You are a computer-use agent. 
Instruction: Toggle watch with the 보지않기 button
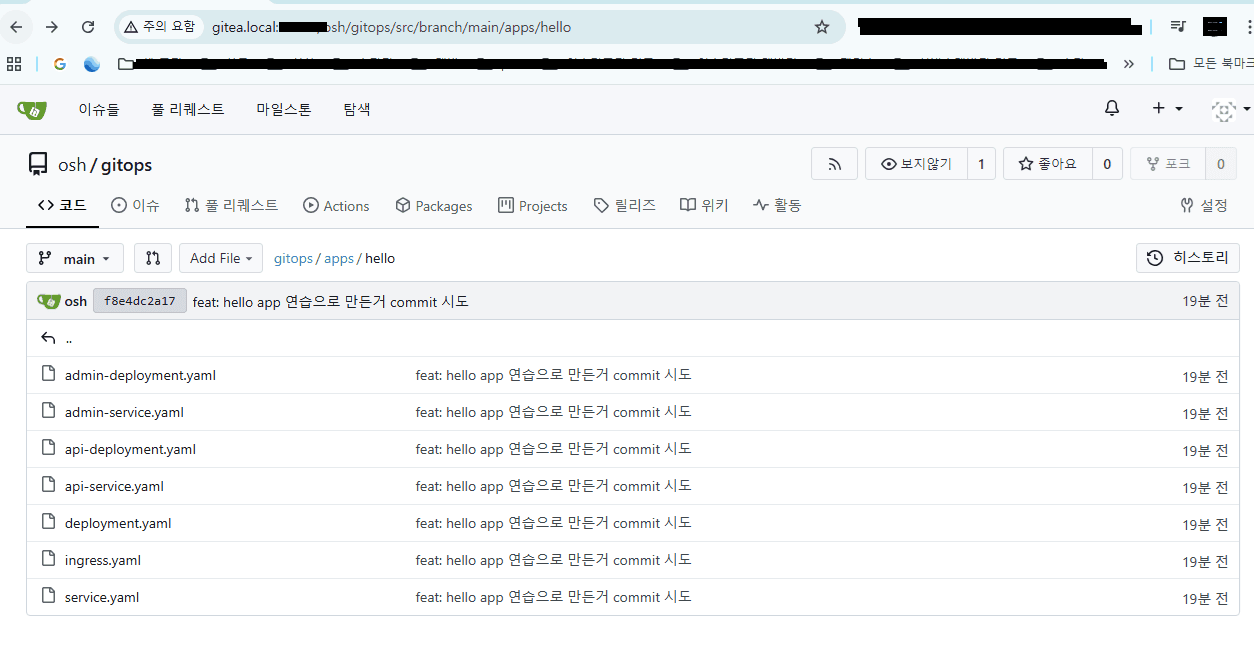coord(916,164)
